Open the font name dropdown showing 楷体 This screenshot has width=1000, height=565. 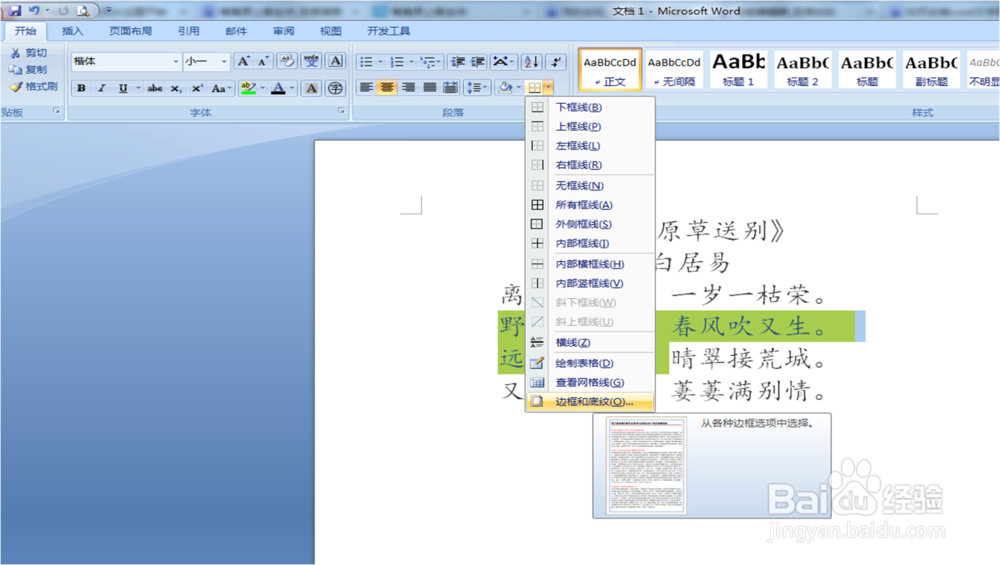pos(176,62)
